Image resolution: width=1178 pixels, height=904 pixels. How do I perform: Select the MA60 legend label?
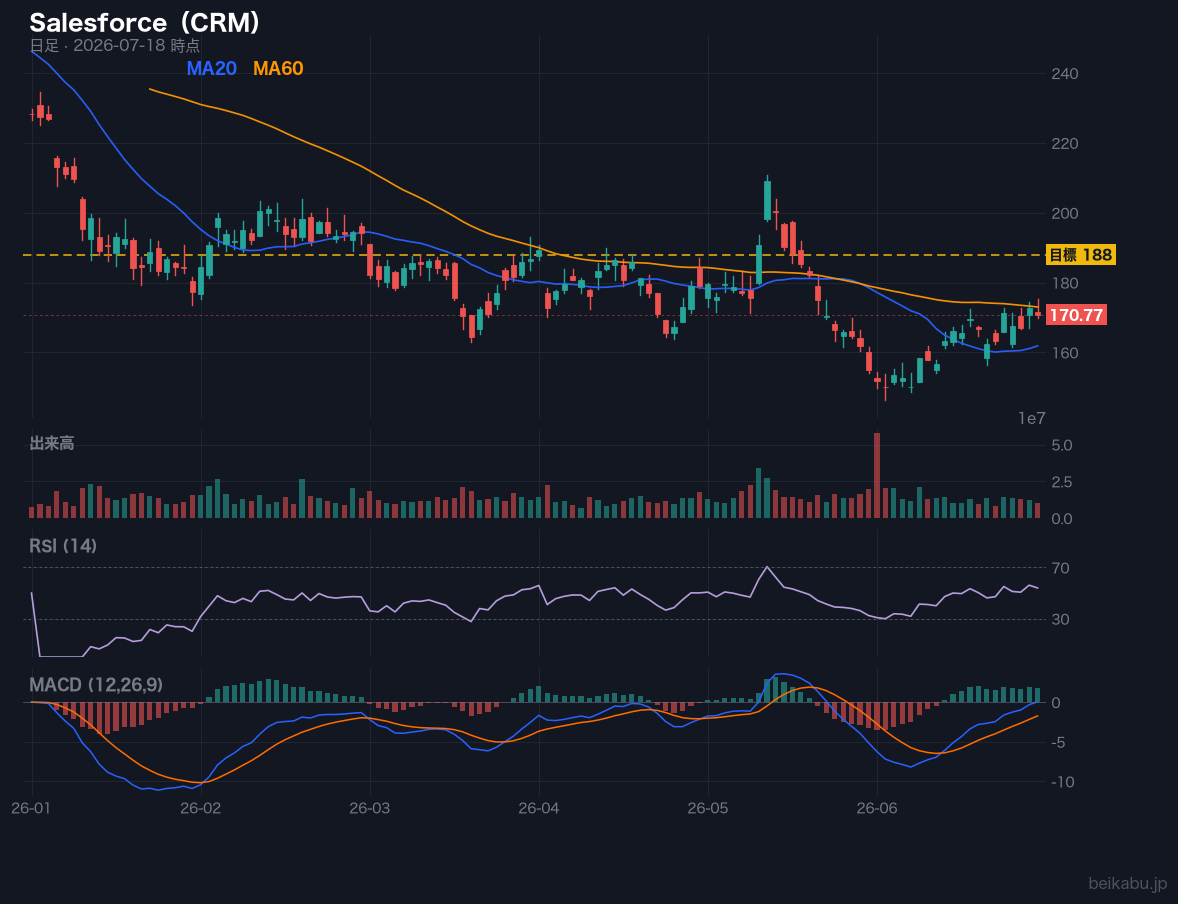[x=278, y=68]
